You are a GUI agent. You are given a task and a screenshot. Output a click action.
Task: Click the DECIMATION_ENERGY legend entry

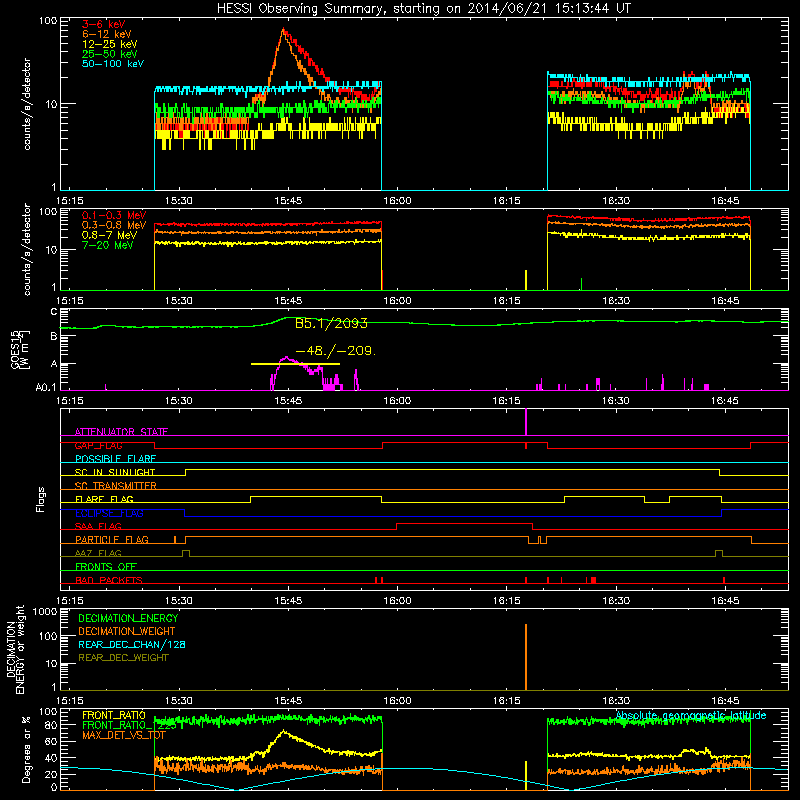(128, 618)
